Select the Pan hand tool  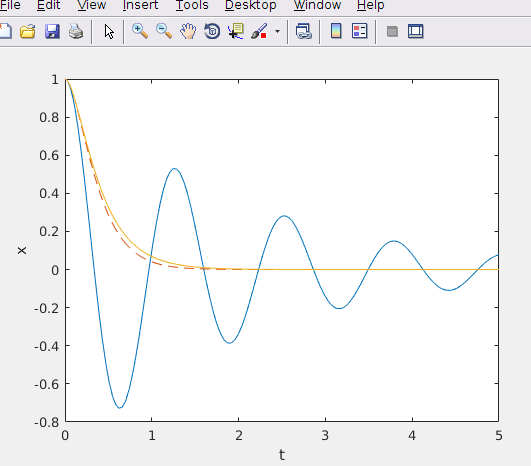point(188,31)
